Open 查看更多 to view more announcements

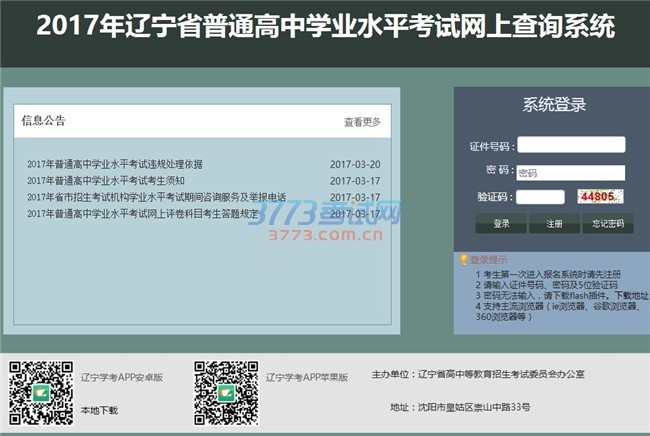pos(362,122)
